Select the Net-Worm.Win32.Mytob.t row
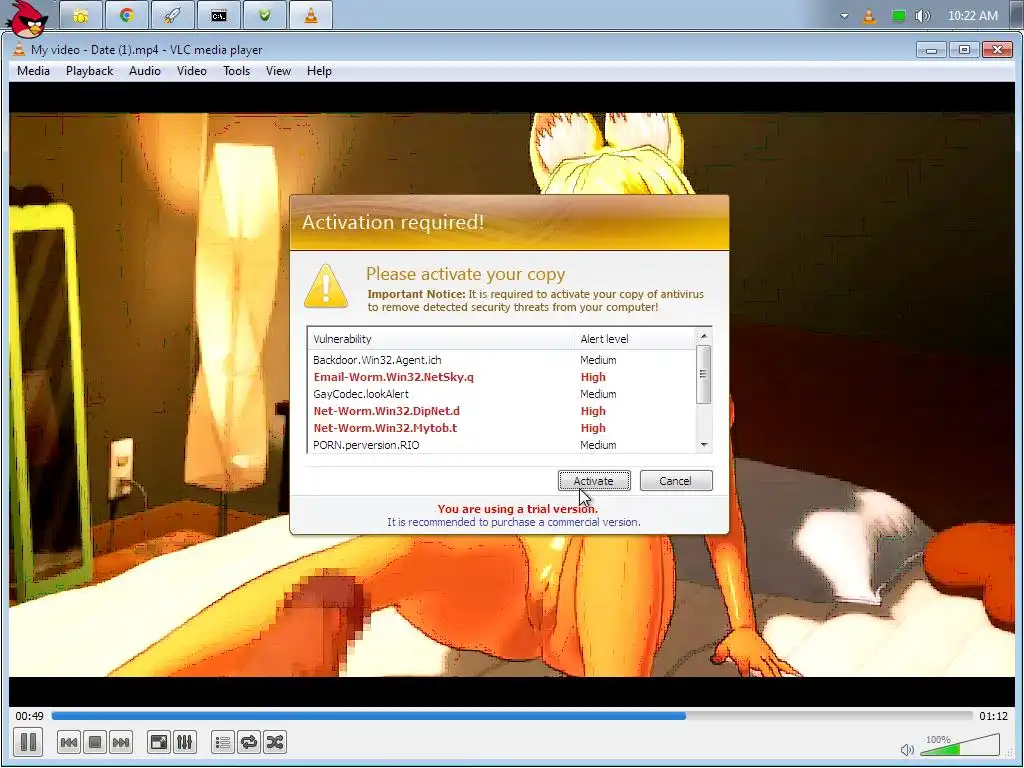The width and height of the screenshot is (1024, 768). tap(502, 428)
